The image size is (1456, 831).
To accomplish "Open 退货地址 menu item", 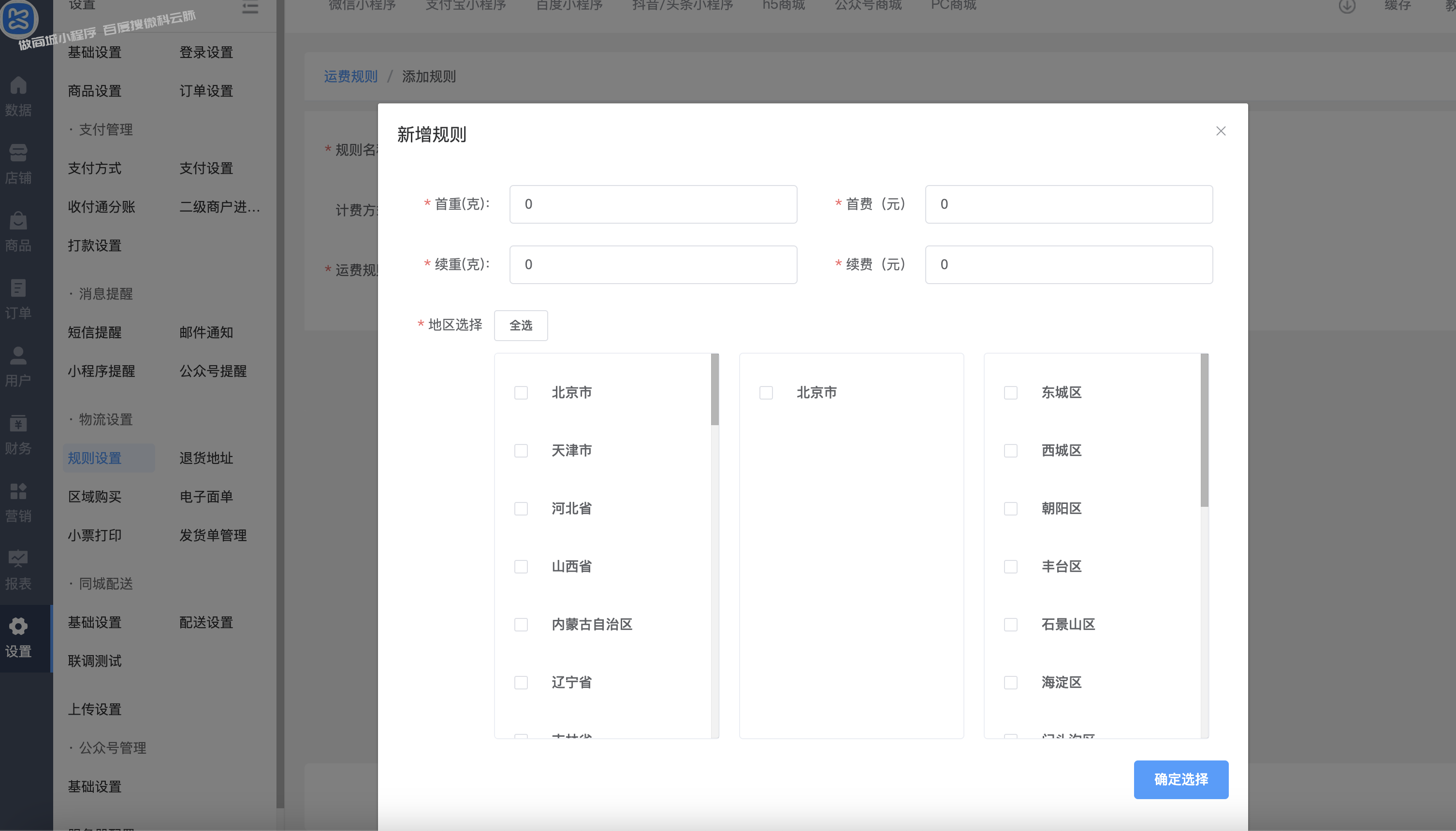I will click(x=206, y=458).
